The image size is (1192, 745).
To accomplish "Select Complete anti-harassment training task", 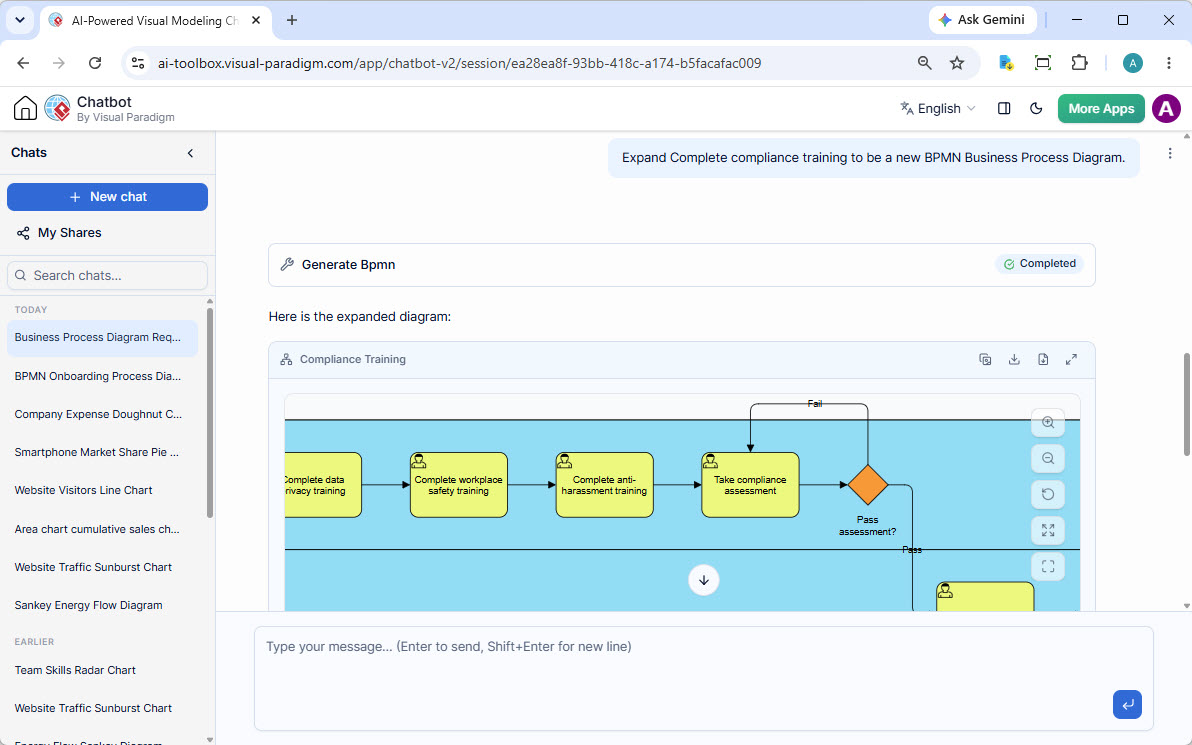I will (x=604, y=485).
